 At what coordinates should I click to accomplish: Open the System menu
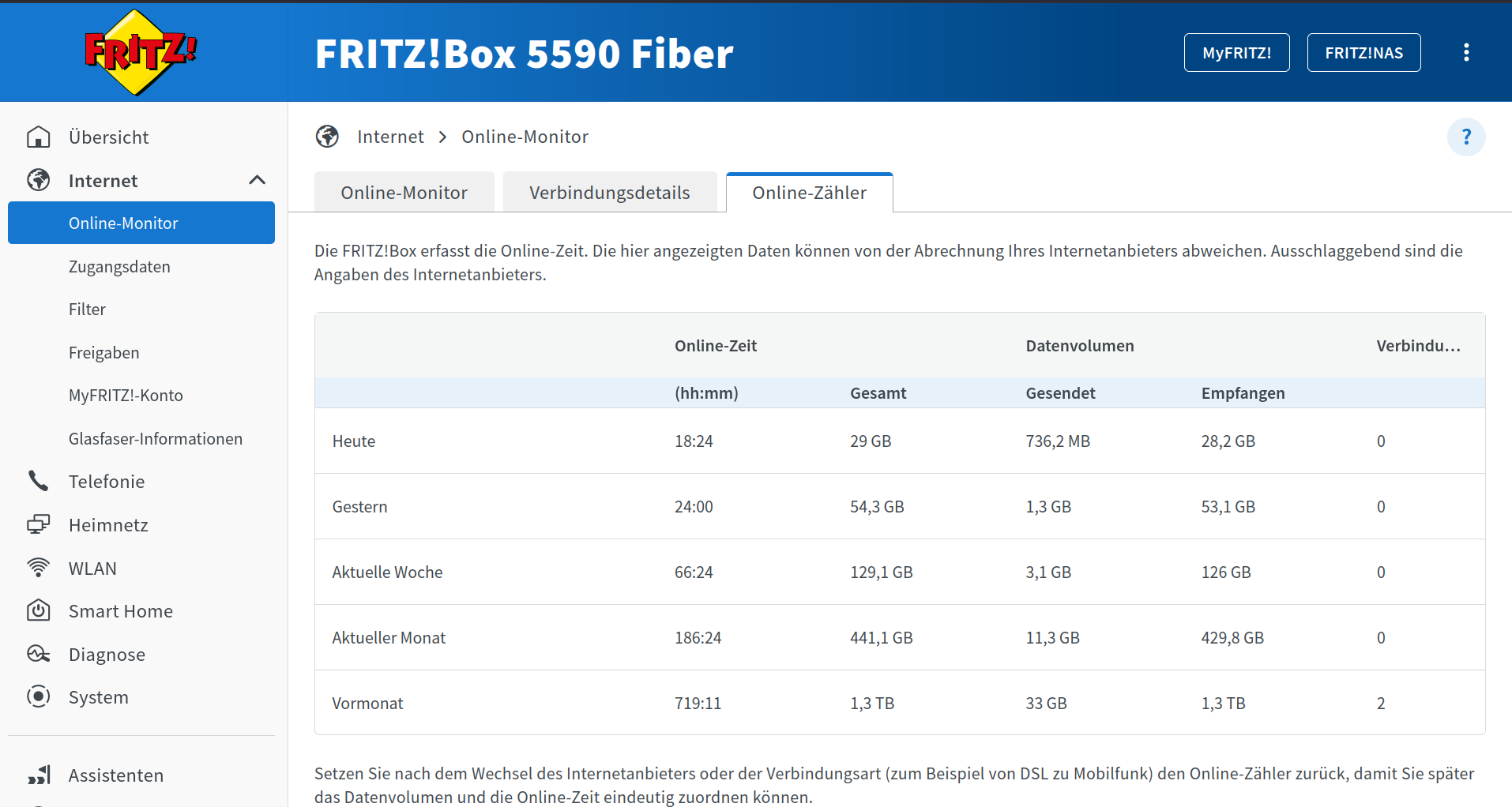(x=98, y=696)
